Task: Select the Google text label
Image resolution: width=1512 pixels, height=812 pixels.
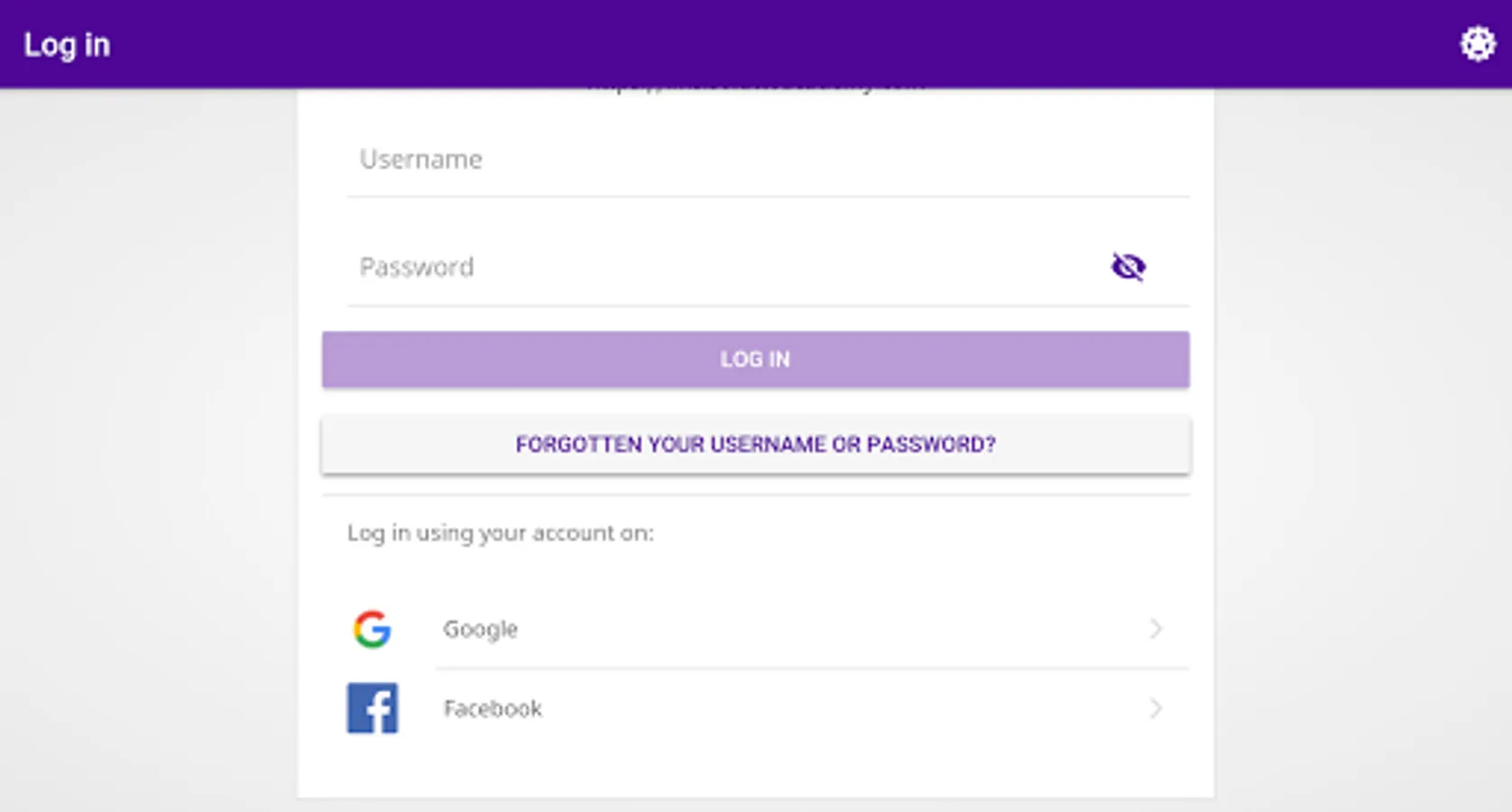Action: (x=480, y=629)
